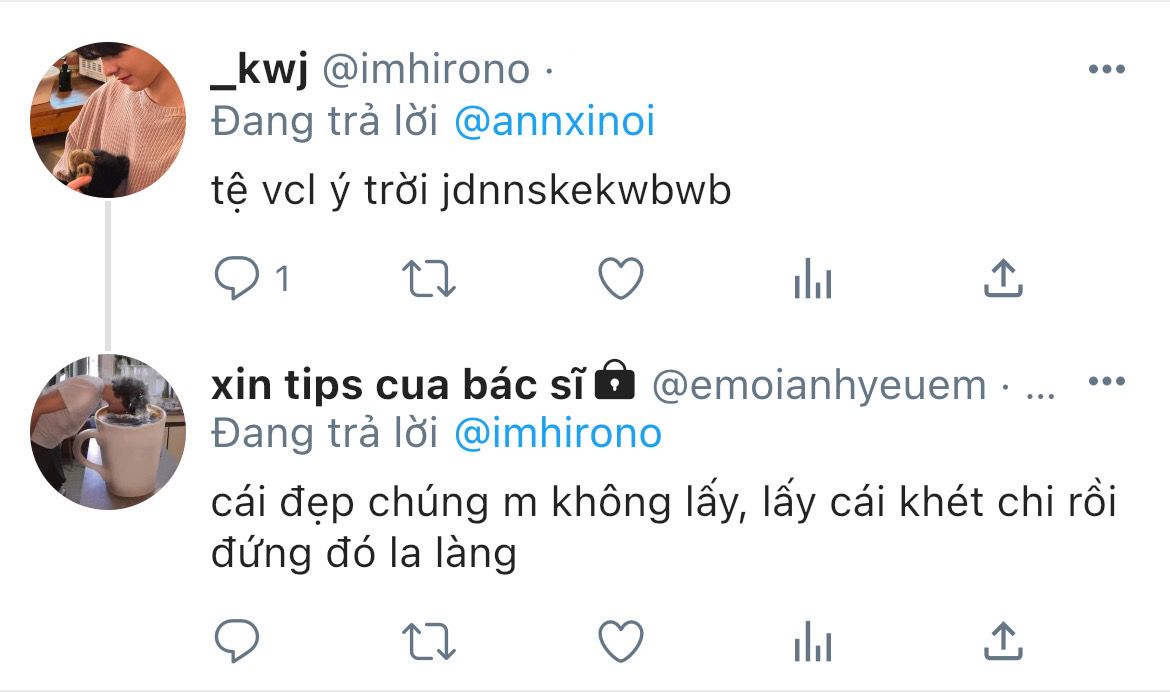Open _kwj display name profile
Screen dimensions: 1170x692
(x=259, y=69)
